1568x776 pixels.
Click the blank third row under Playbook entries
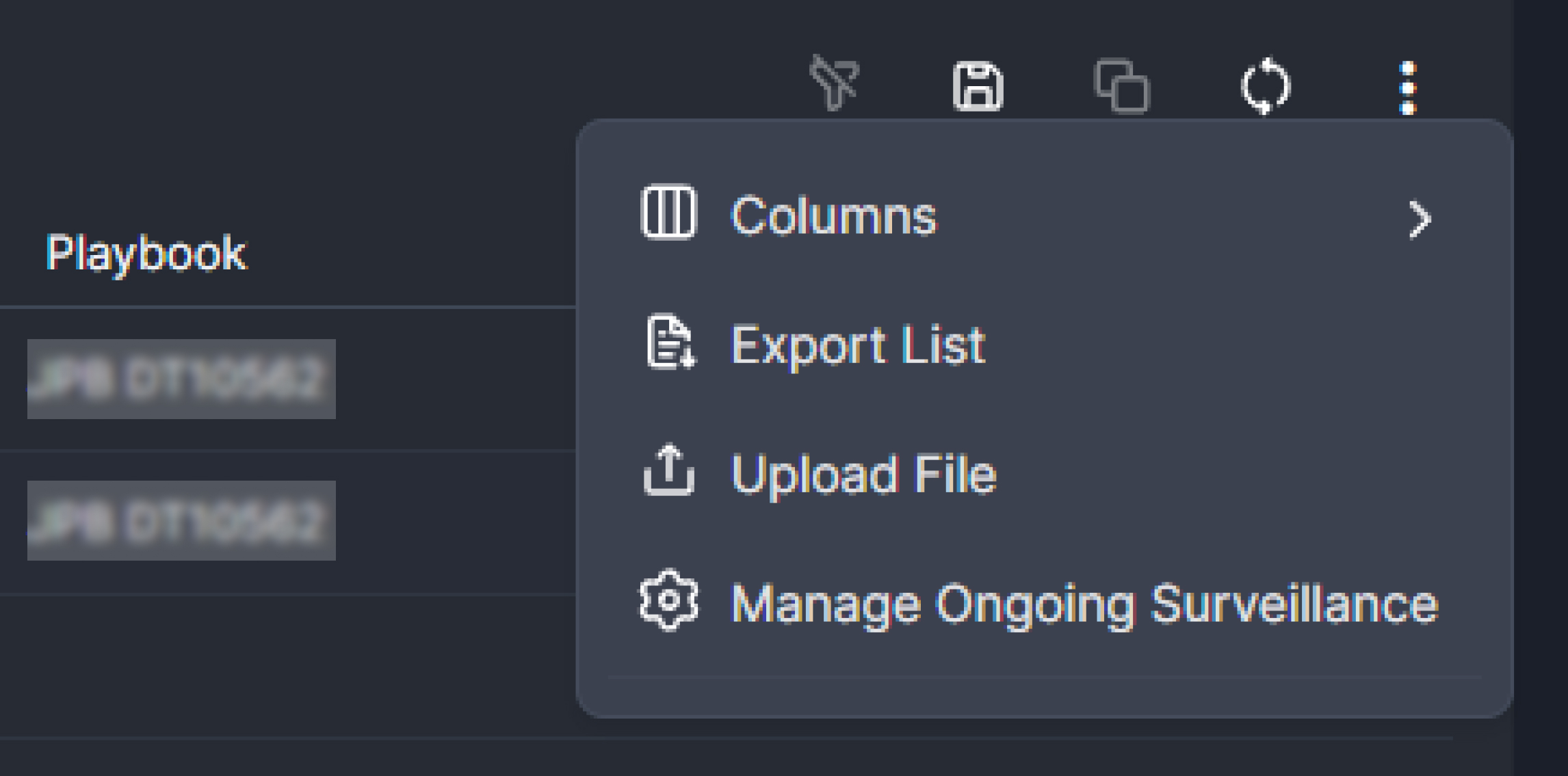tap(274, 667)
